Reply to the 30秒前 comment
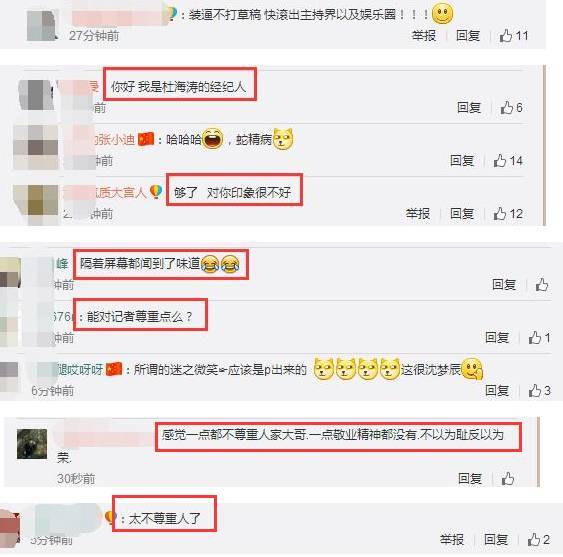This screenshot has height=557, width=563. click(470, 478)
